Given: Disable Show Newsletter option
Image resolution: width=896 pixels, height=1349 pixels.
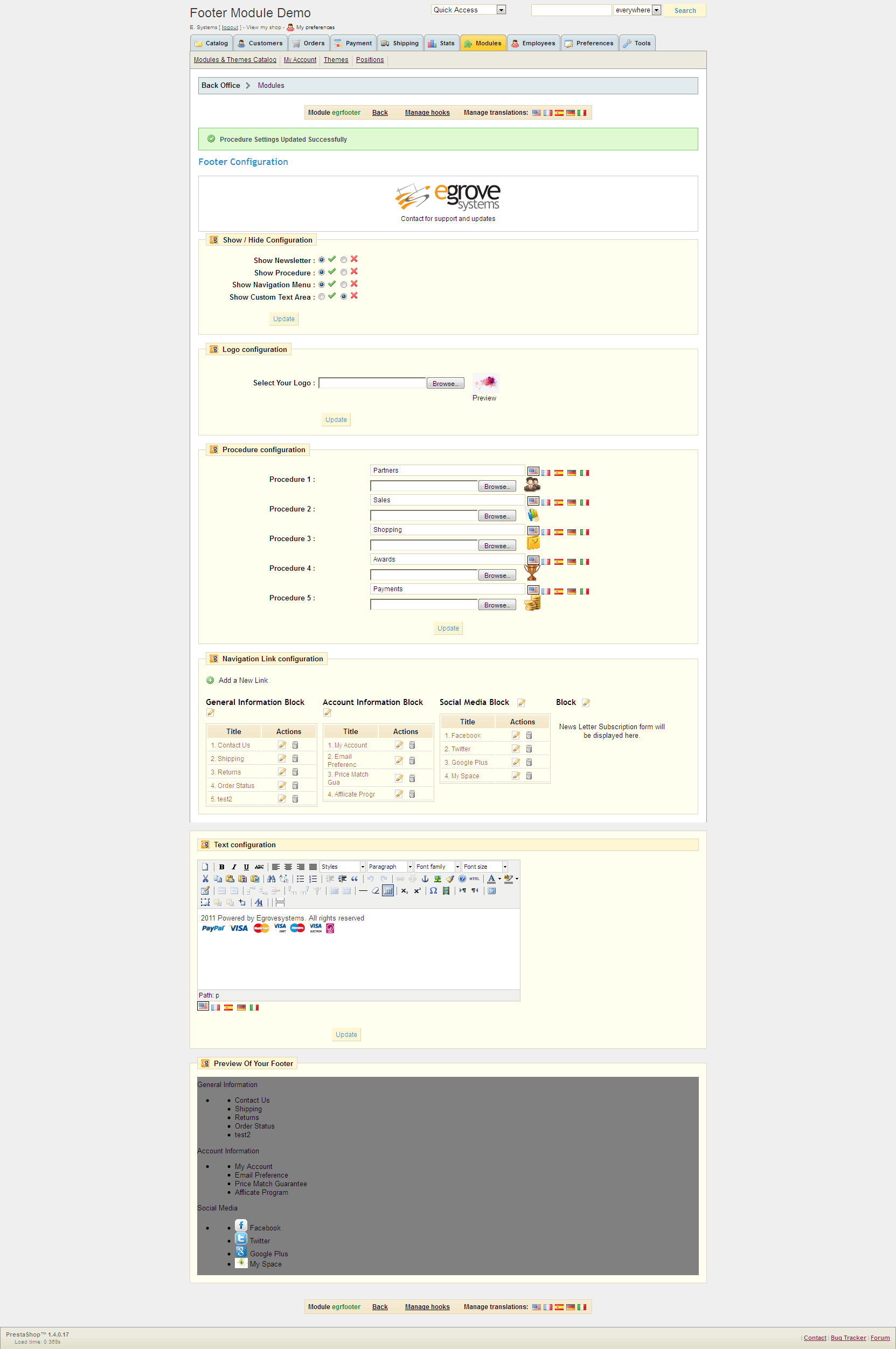Looking at the screenshot, I should (343, 260).
